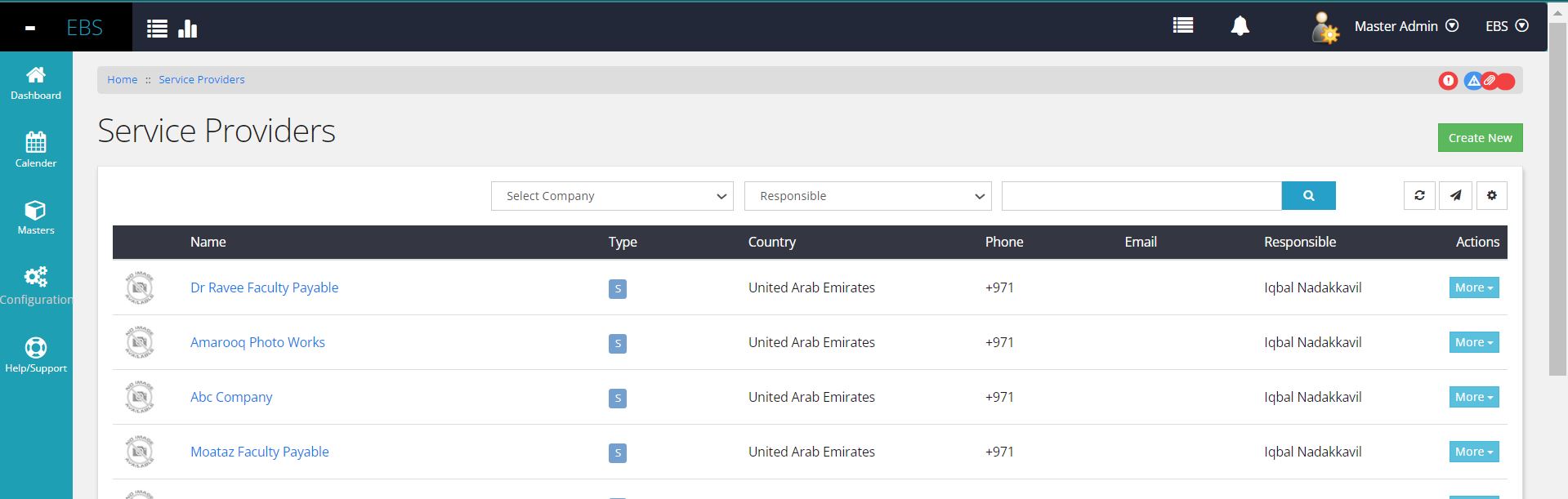Click the Home breadcrumb link
Image resolution: width=1568 pixels, height=499 pixels.
[123, 79]
